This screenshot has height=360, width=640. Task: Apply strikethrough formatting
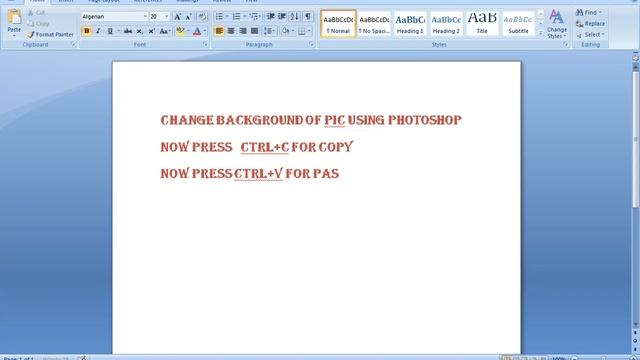128,31
